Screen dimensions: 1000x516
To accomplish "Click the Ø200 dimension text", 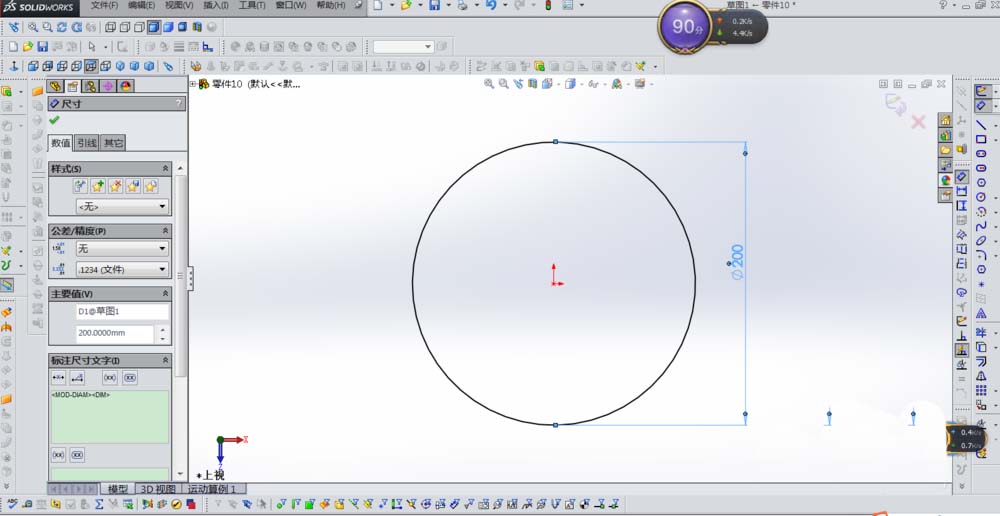I will [738, 262].
